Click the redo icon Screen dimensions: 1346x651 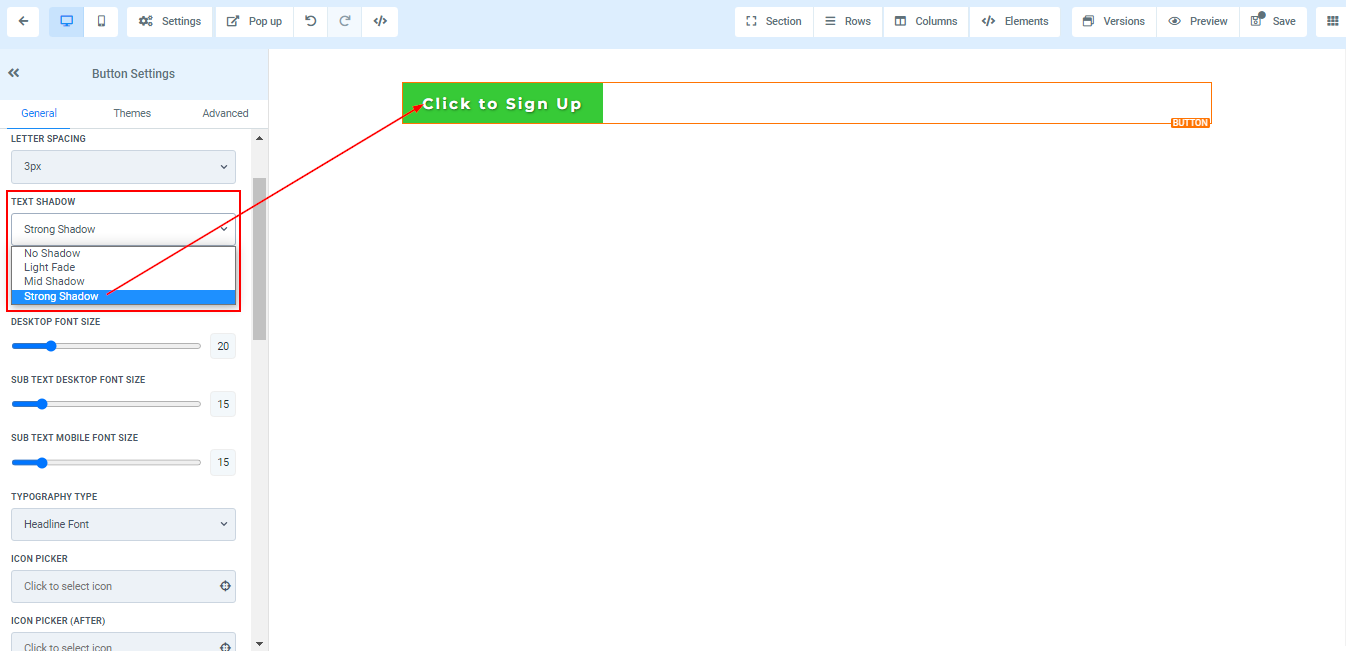(345, 21)
